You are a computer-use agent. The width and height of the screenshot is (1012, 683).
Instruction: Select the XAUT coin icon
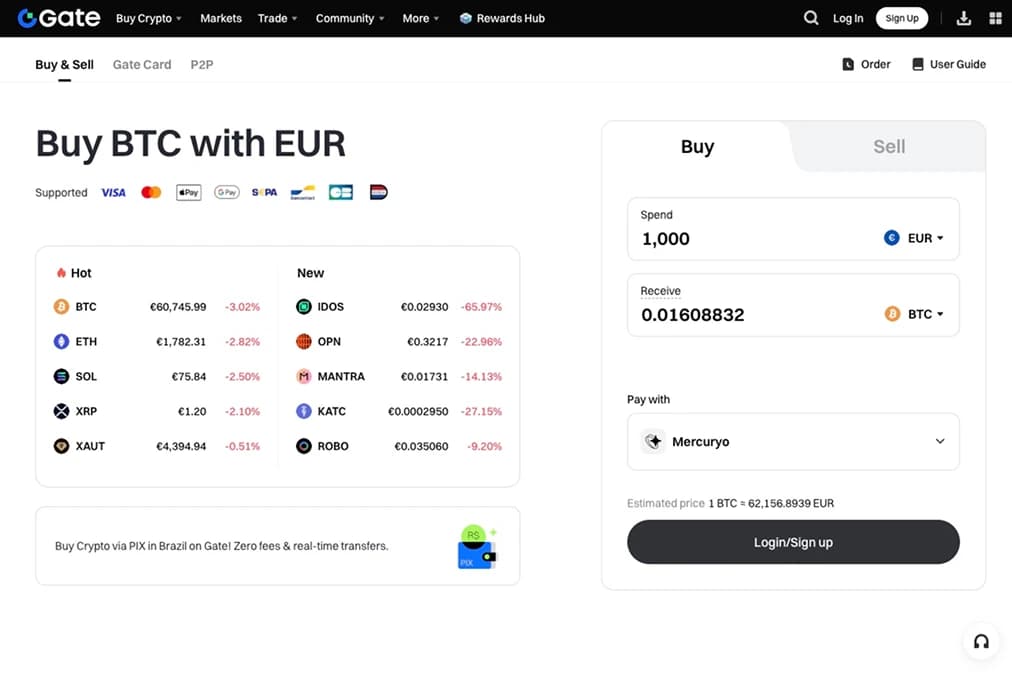(61, 446)
